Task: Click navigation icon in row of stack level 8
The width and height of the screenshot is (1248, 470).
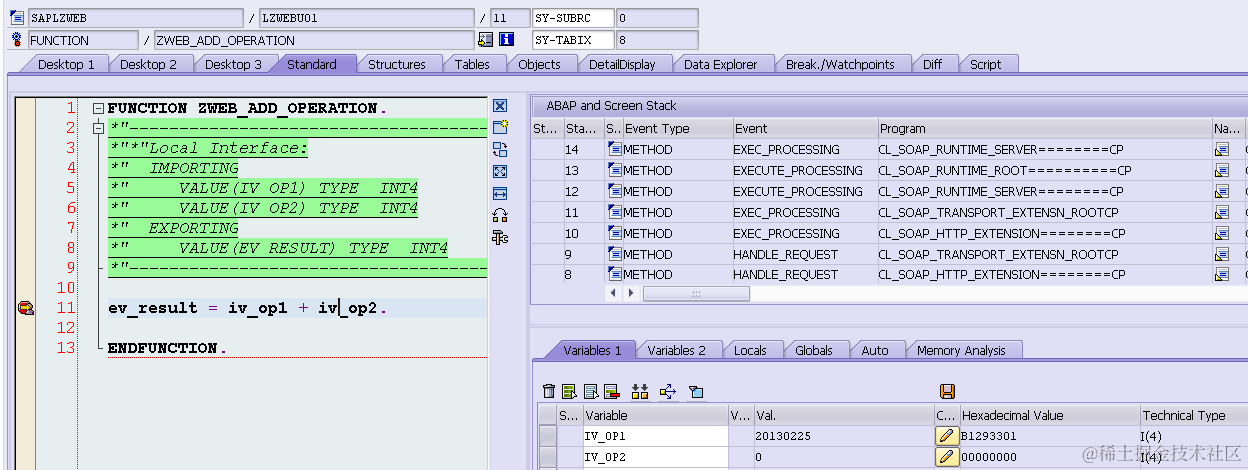Action: point(1221,274)
